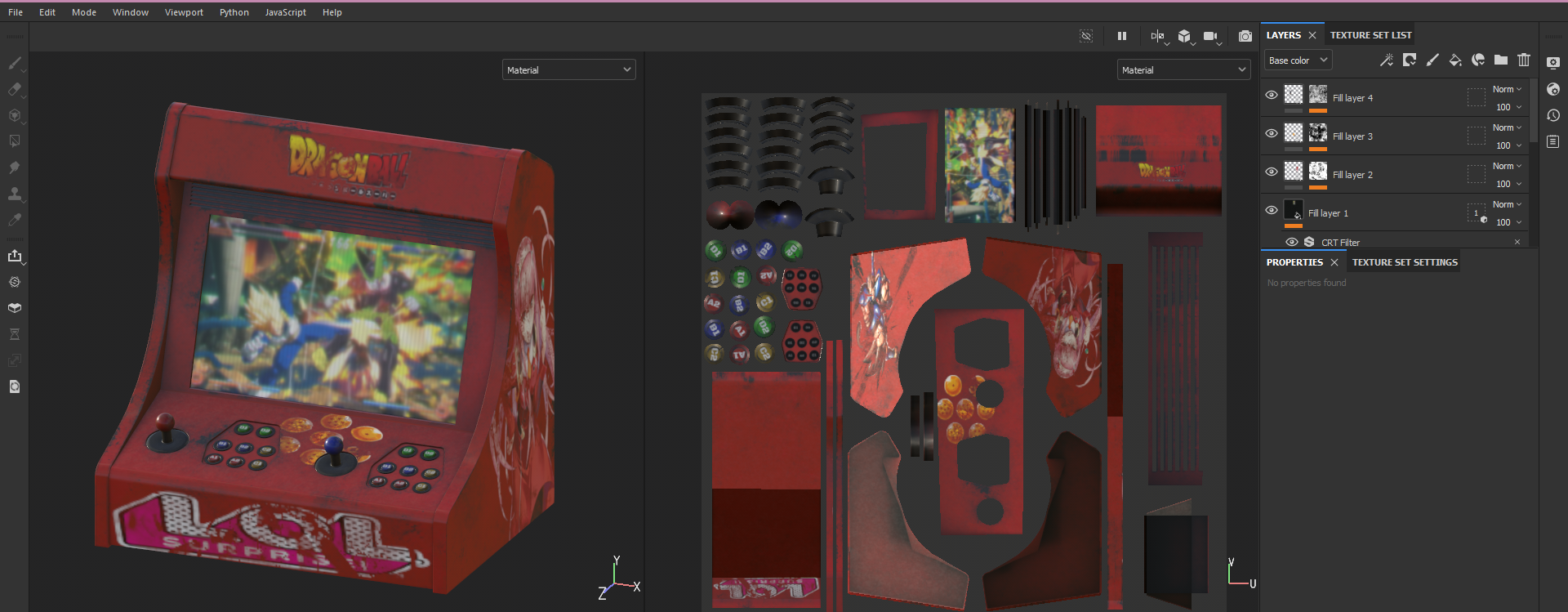Viewport: 1568px width, 612px height.
Task: Change Fill layer 4 Norm blend mode
Action: tap(1507, 89)
